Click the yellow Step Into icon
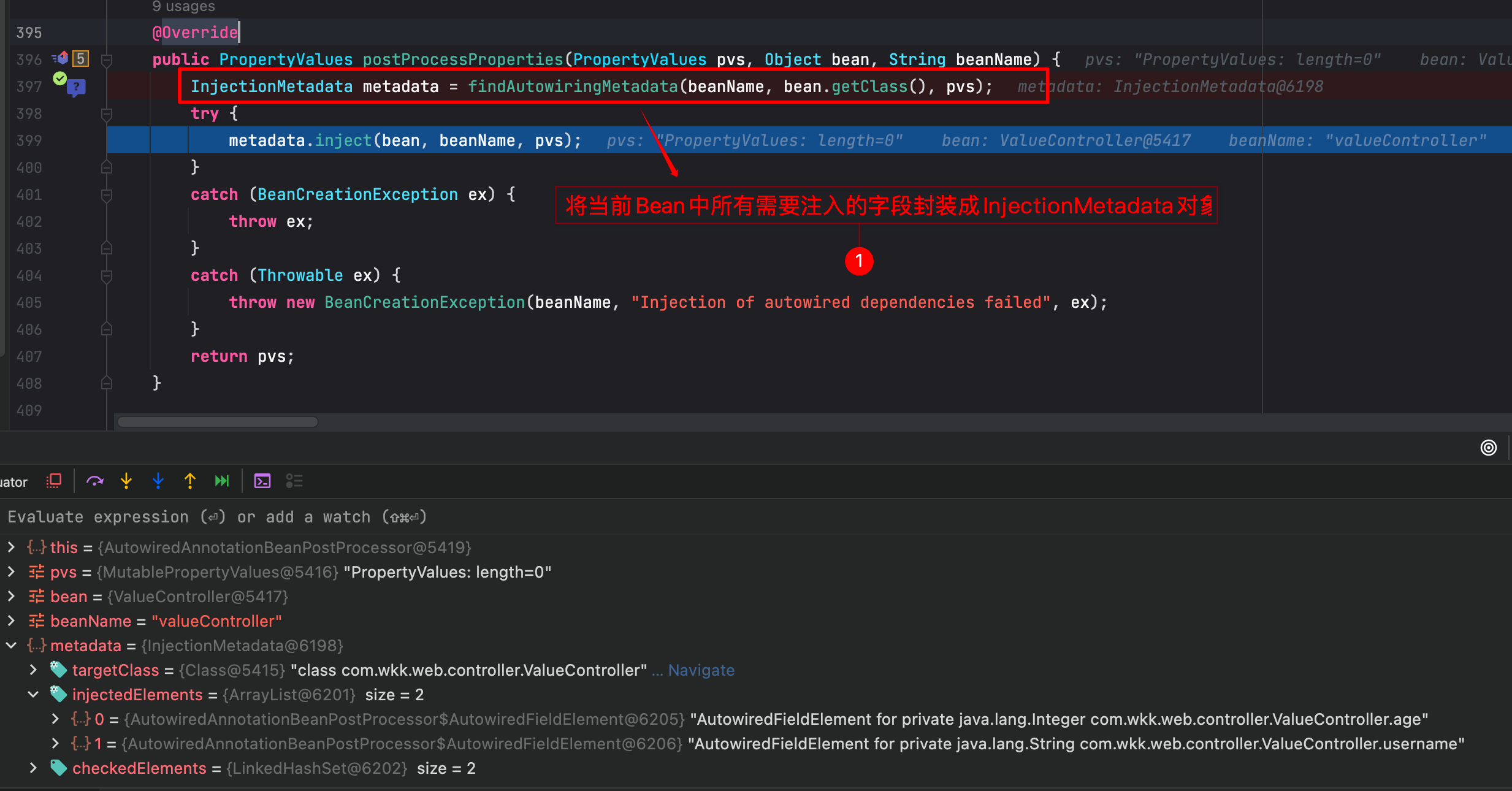 click(x=126, y=481)
